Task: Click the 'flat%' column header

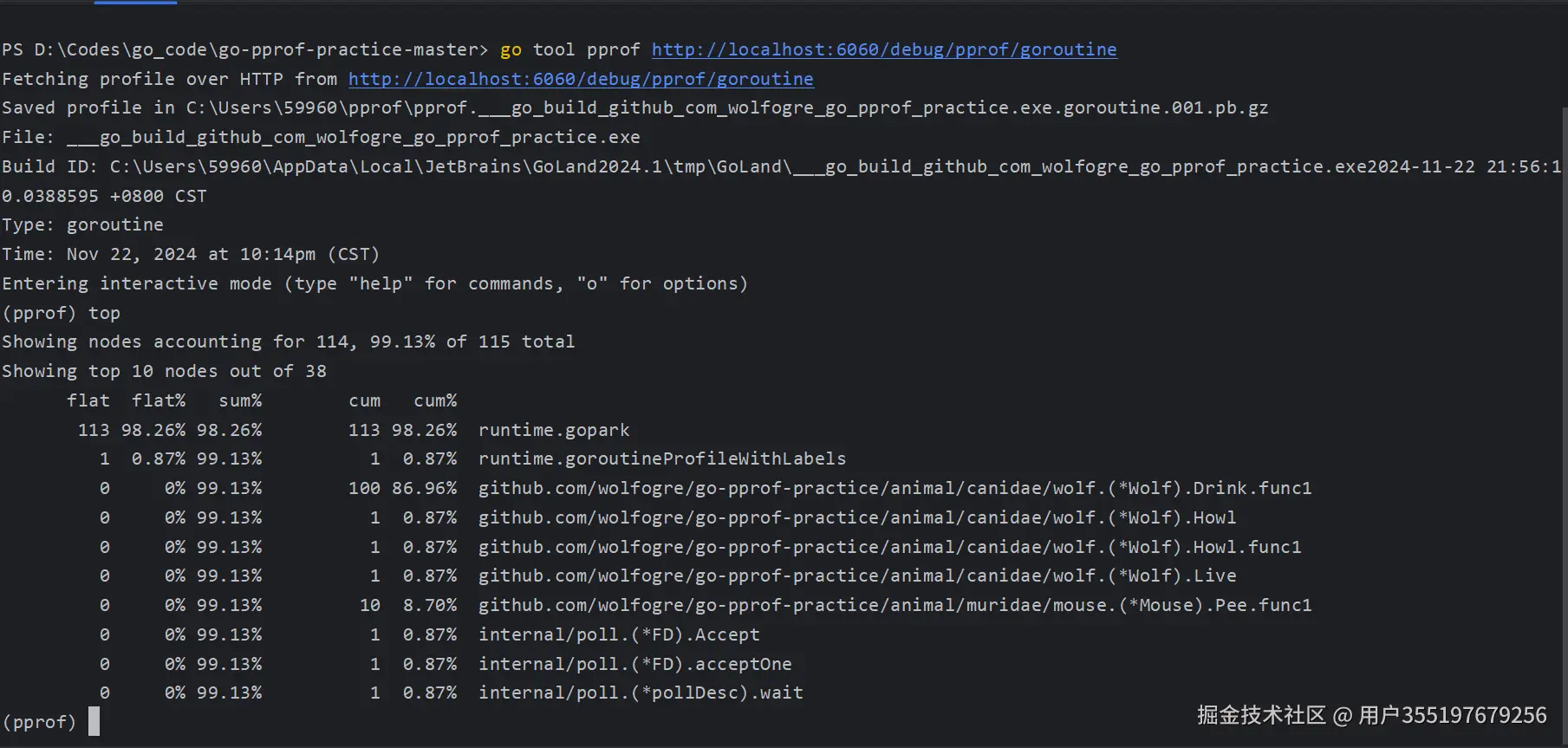Action: [x=159, y=400]
